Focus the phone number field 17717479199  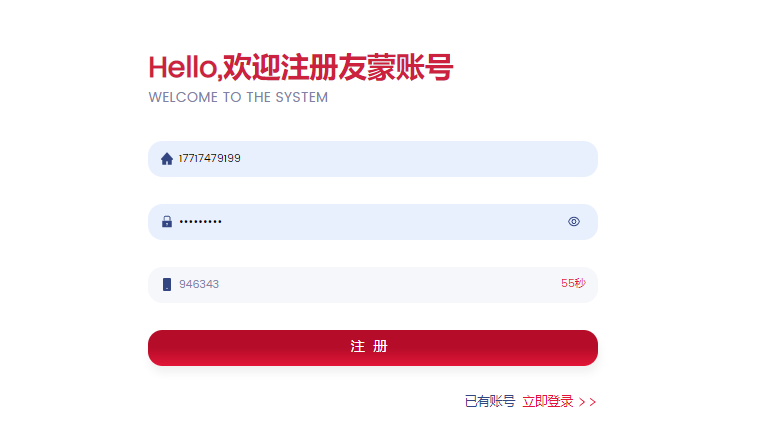(373, 159)
